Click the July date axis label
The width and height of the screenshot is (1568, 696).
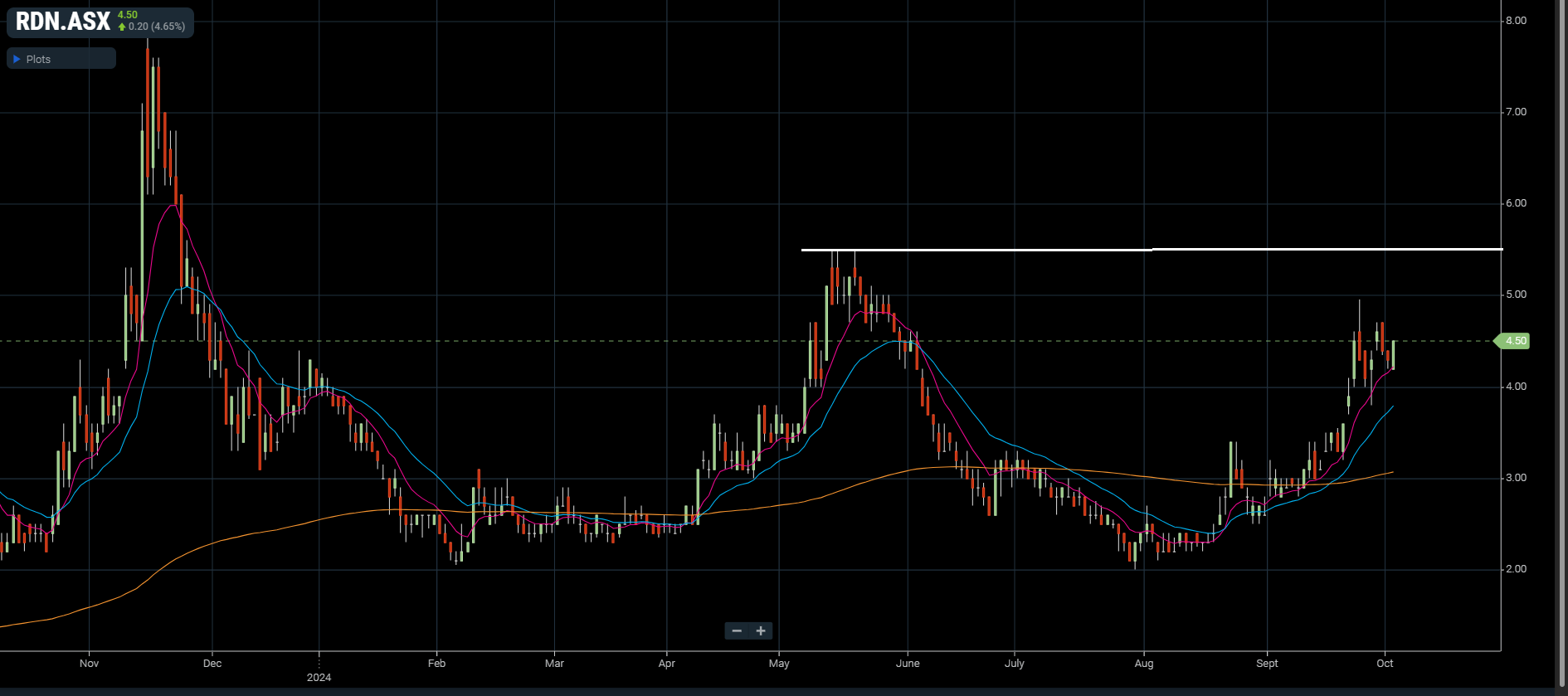pyautogui.click(x=1015, y=664)
